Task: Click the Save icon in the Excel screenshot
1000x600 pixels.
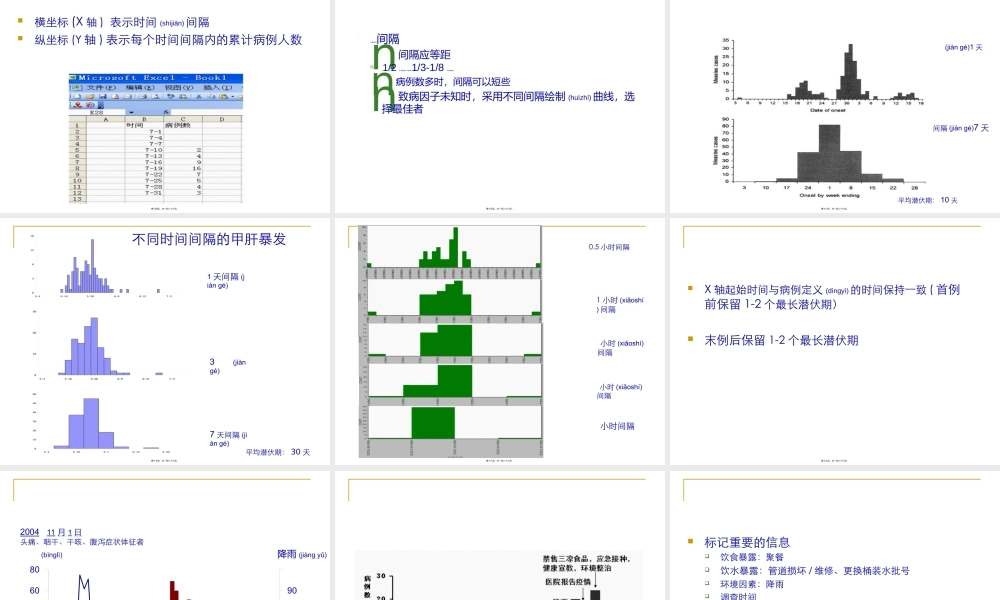Action: (103, 97)
